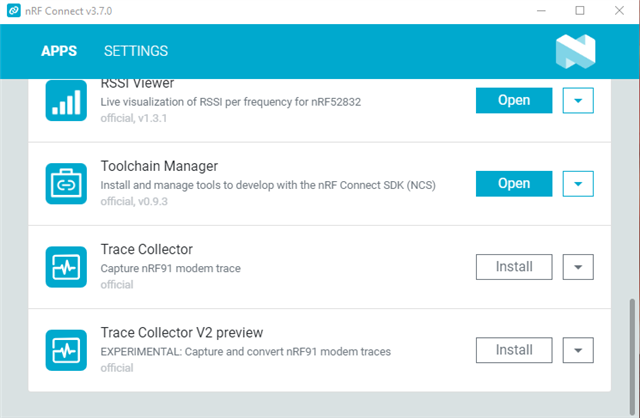Screen dimensions: 640x418
Task: Install the Trace Collector app
Action: click(x=514, y=267)
